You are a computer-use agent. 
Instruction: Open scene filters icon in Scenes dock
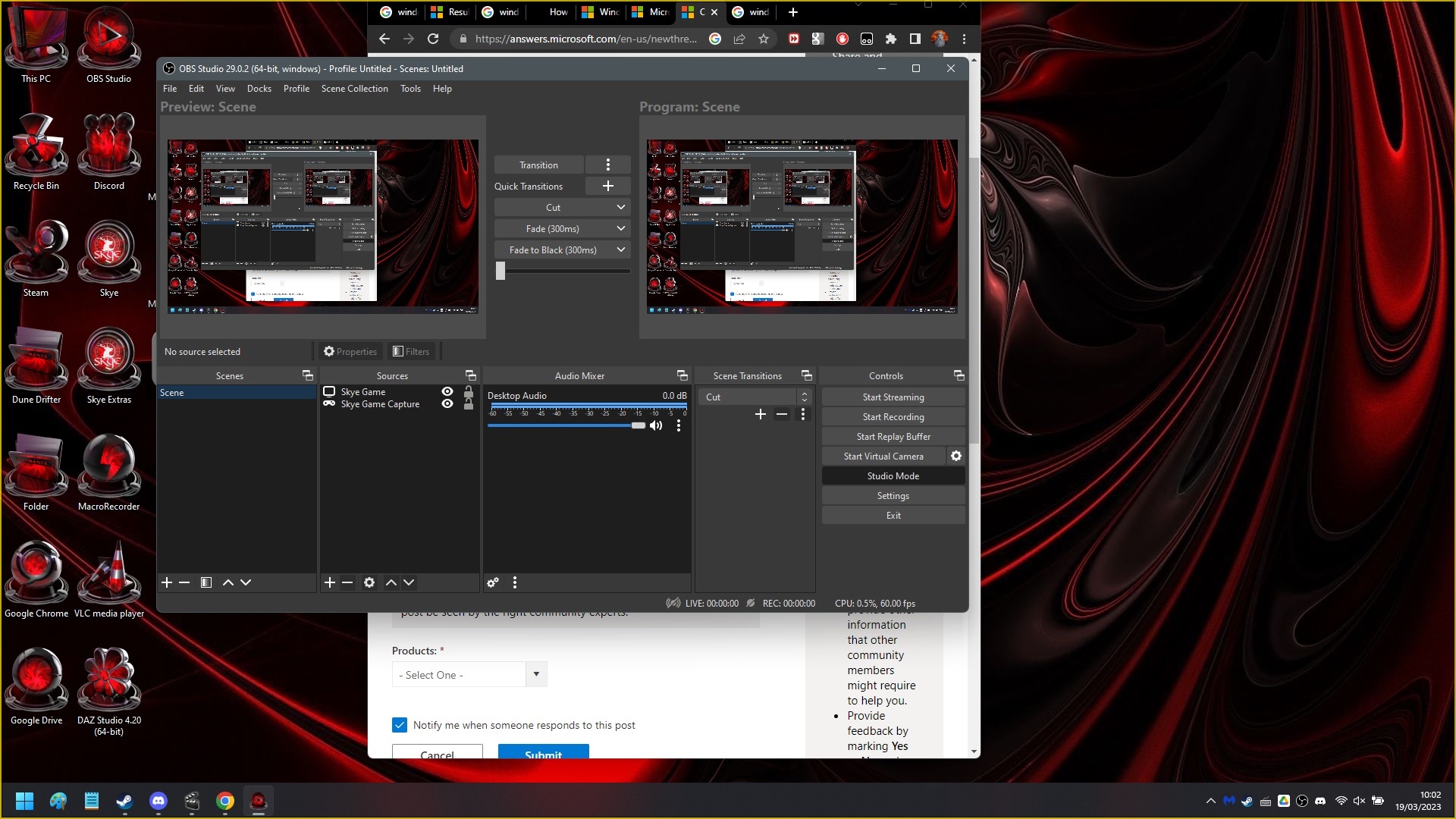pyautogui.click(x=206, y=582)
